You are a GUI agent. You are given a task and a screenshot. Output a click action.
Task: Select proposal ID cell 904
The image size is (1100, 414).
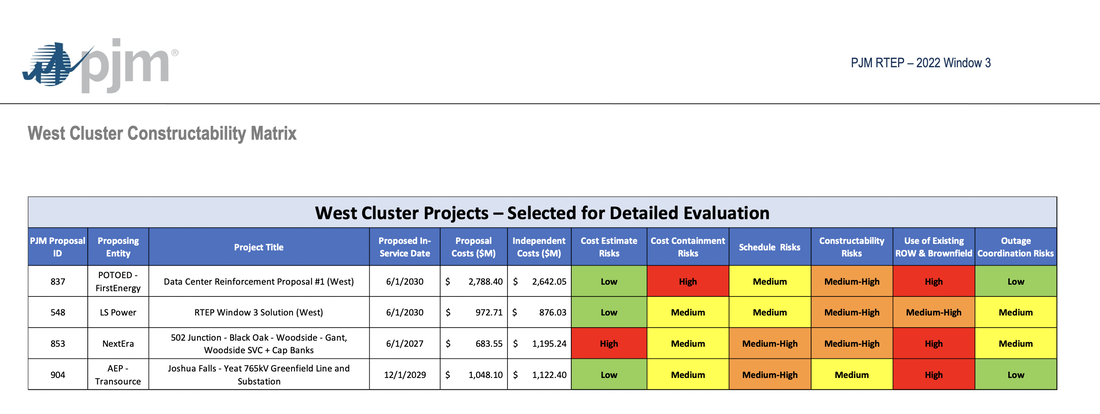(x=58, y=374)
